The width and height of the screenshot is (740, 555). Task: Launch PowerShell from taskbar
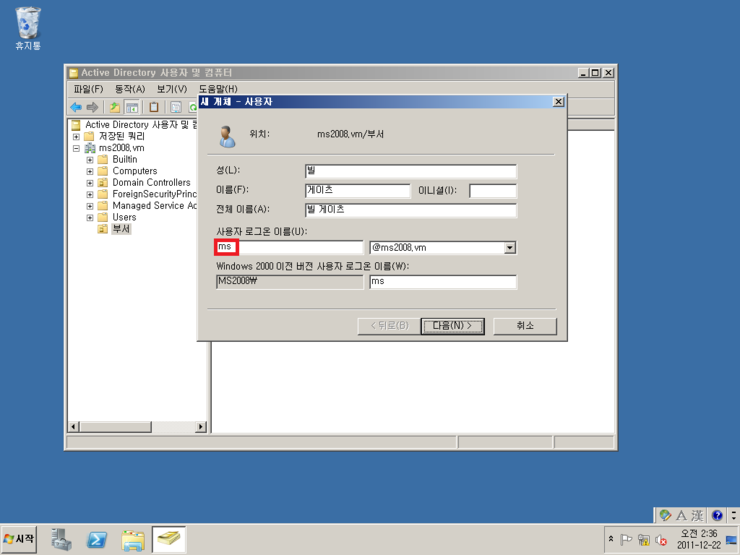(x=97, y=539)
